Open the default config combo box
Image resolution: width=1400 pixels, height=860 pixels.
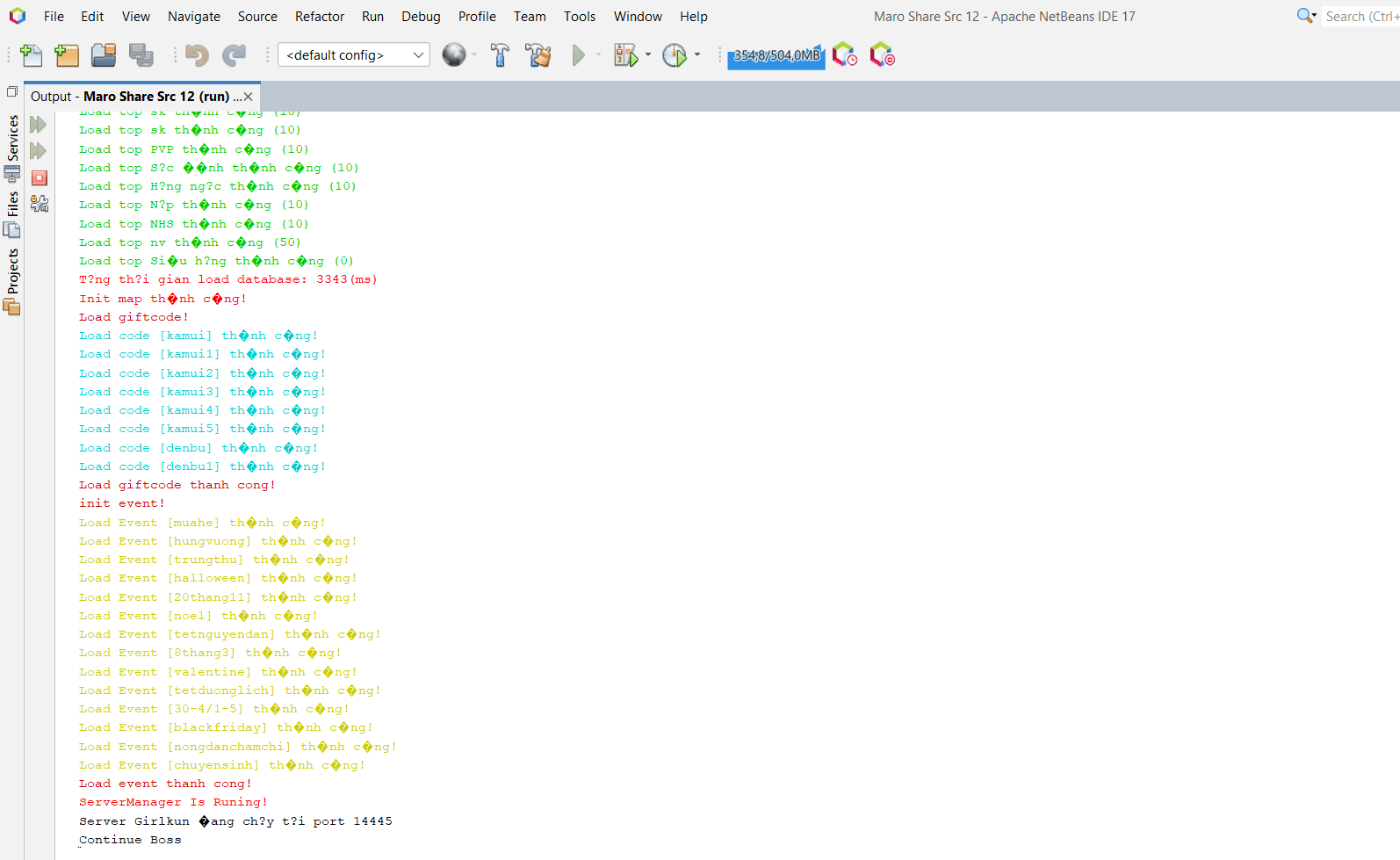[x=354, y=54]
